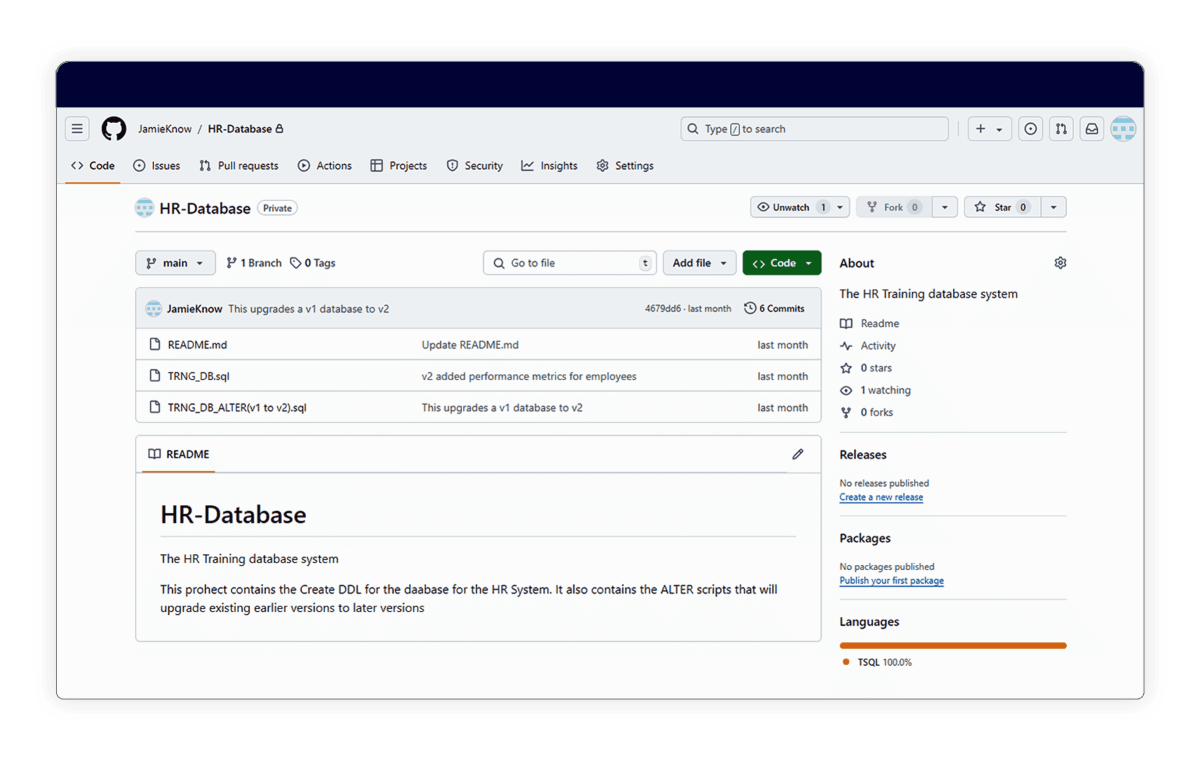Select the README tab in file viewer

179,454
